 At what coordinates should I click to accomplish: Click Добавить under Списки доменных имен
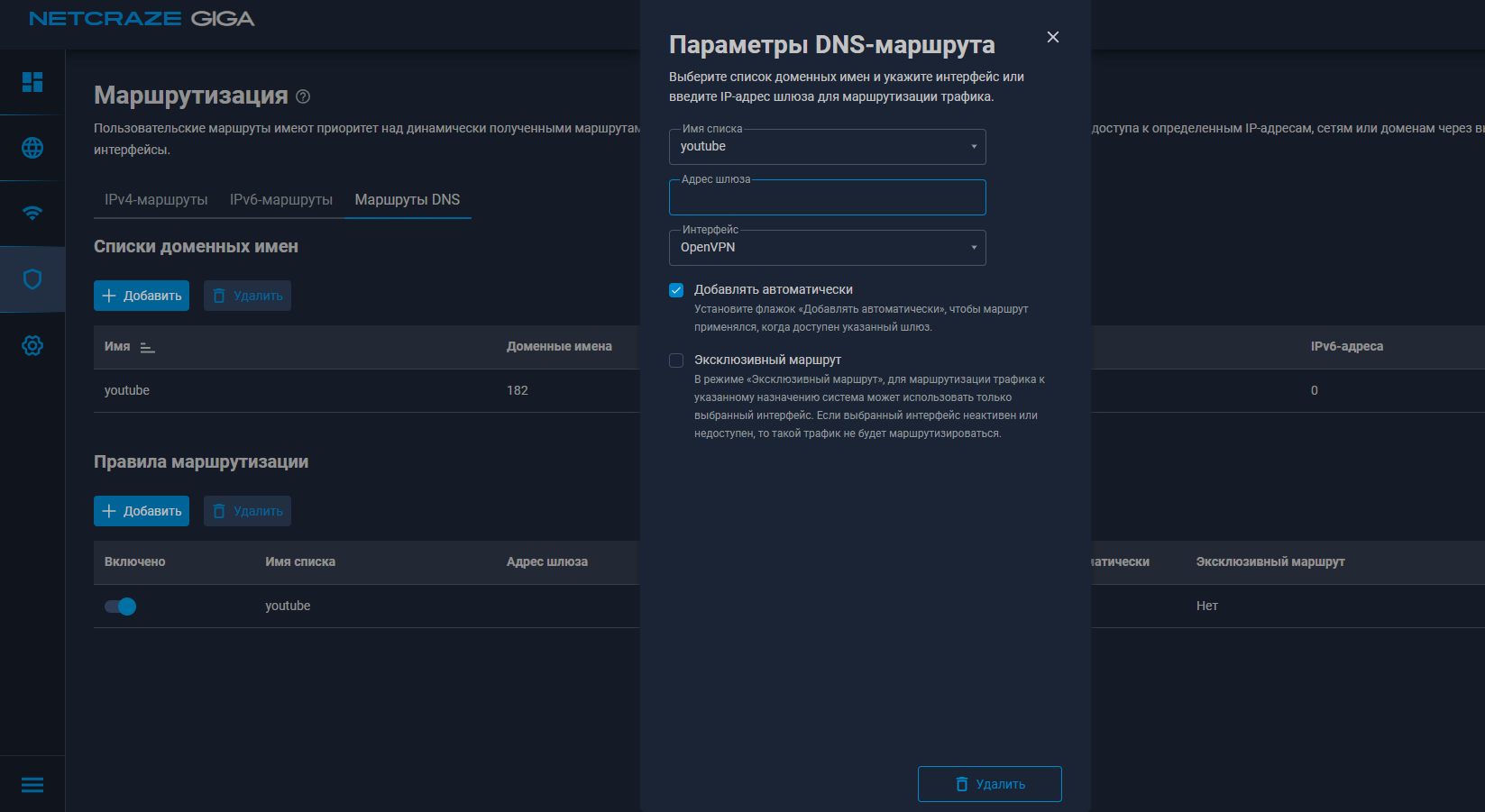(x=142, y=296)
